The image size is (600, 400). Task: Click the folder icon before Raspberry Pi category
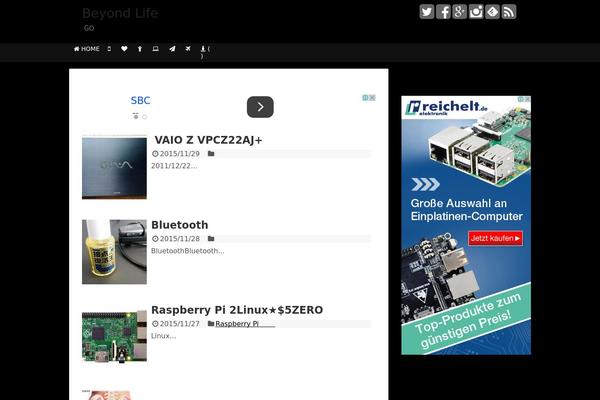coord(211,323)
